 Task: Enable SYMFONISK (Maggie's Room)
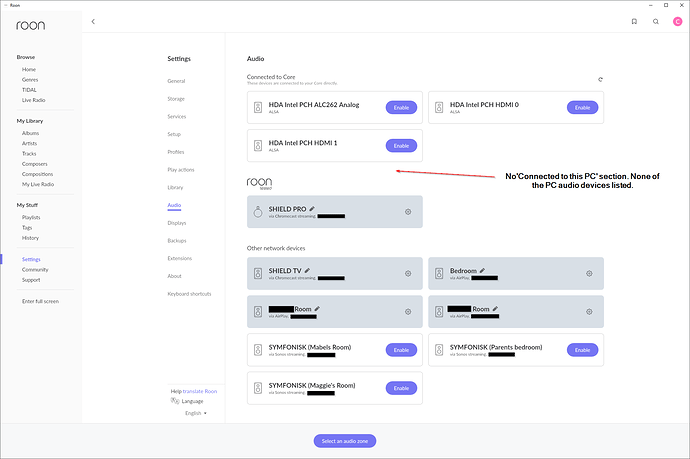pyautogui.click(x=401, y=388)
